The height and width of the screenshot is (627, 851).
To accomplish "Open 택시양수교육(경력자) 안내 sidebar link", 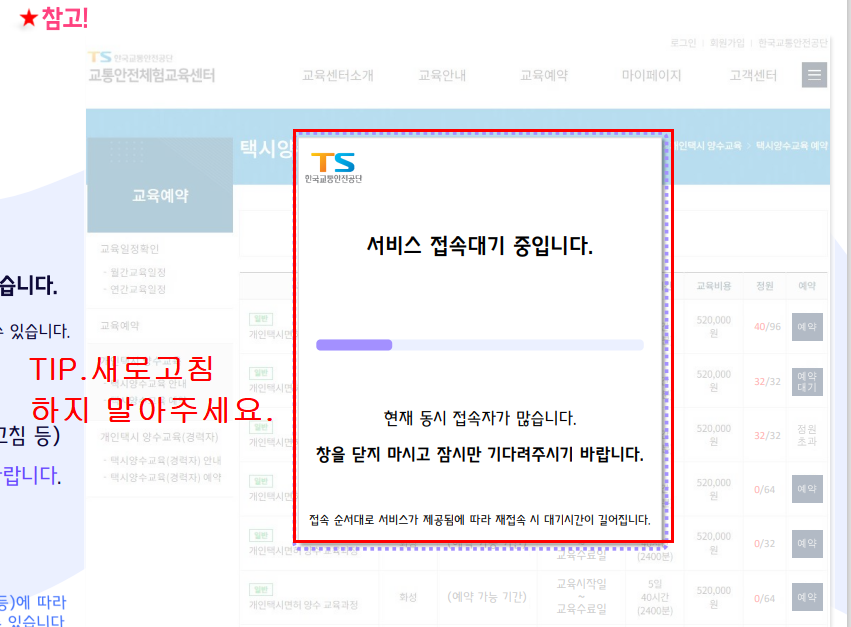I will [166, 460].
